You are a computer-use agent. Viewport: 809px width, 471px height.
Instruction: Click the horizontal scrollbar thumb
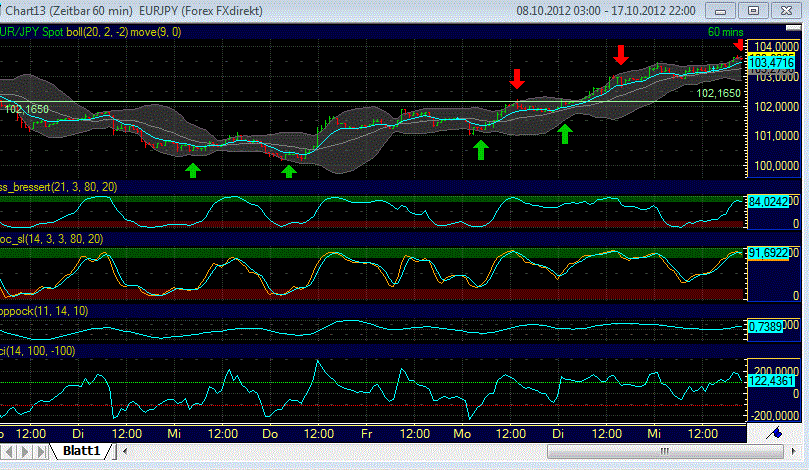[x=665, y=451]
